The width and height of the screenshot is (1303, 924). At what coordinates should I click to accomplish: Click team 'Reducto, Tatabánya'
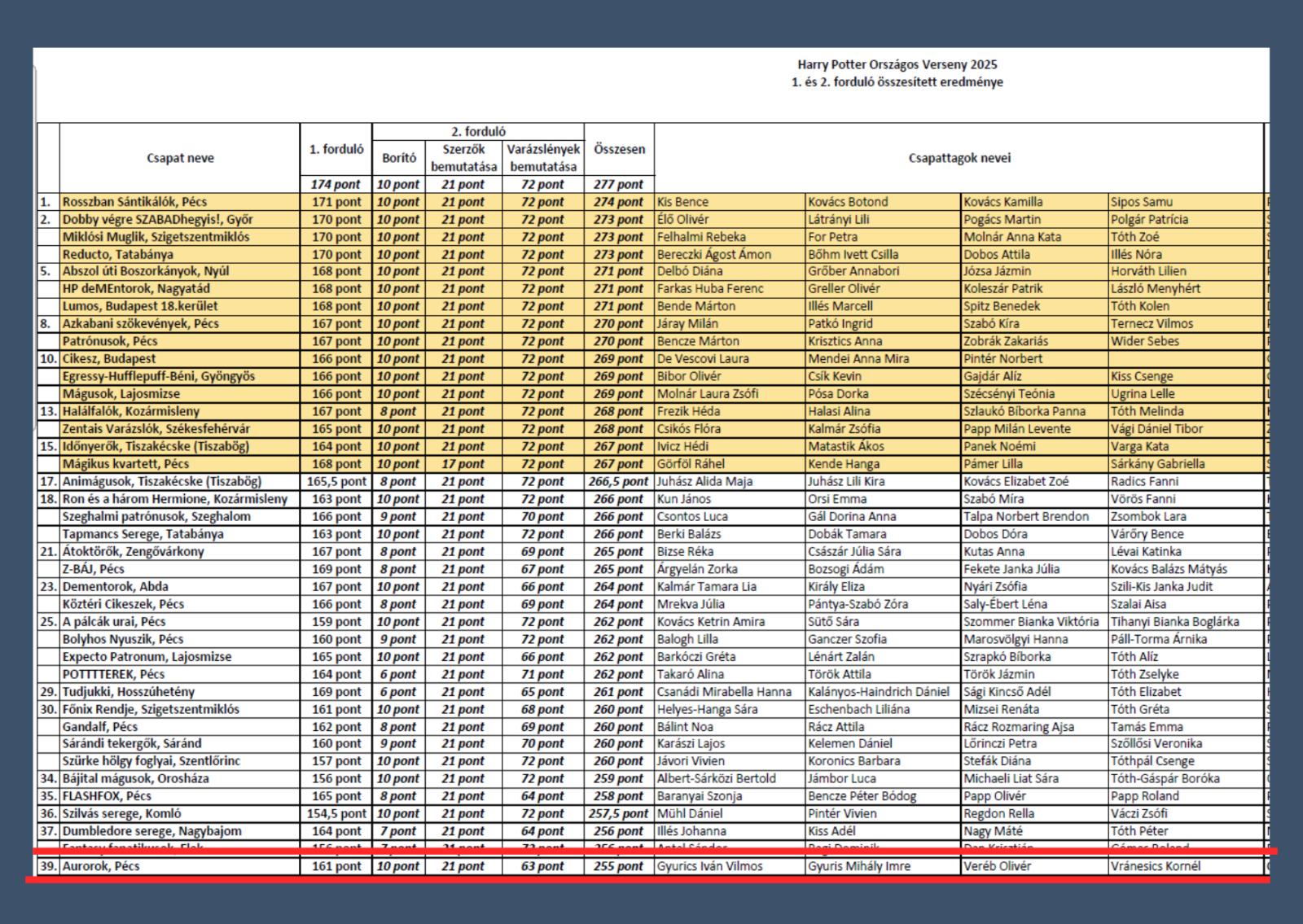point(116,254)
